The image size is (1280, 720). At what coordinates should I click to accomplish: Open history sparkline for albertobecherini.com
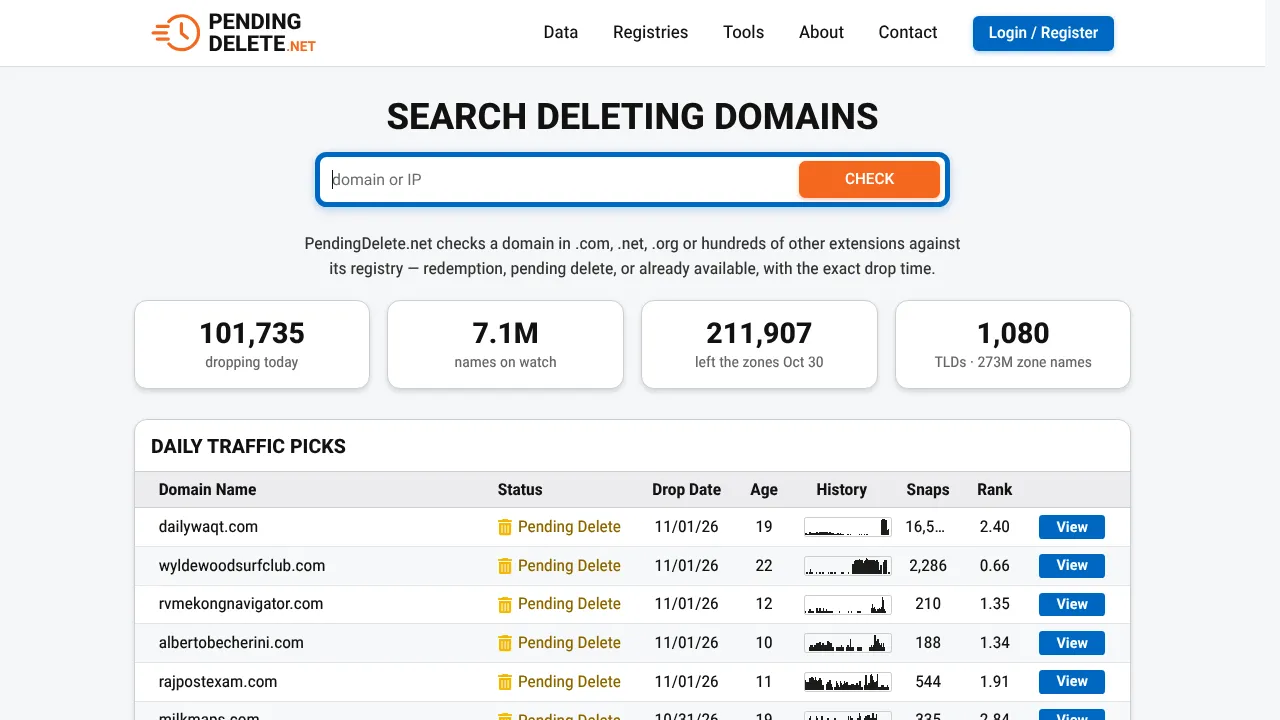point(848,643)
